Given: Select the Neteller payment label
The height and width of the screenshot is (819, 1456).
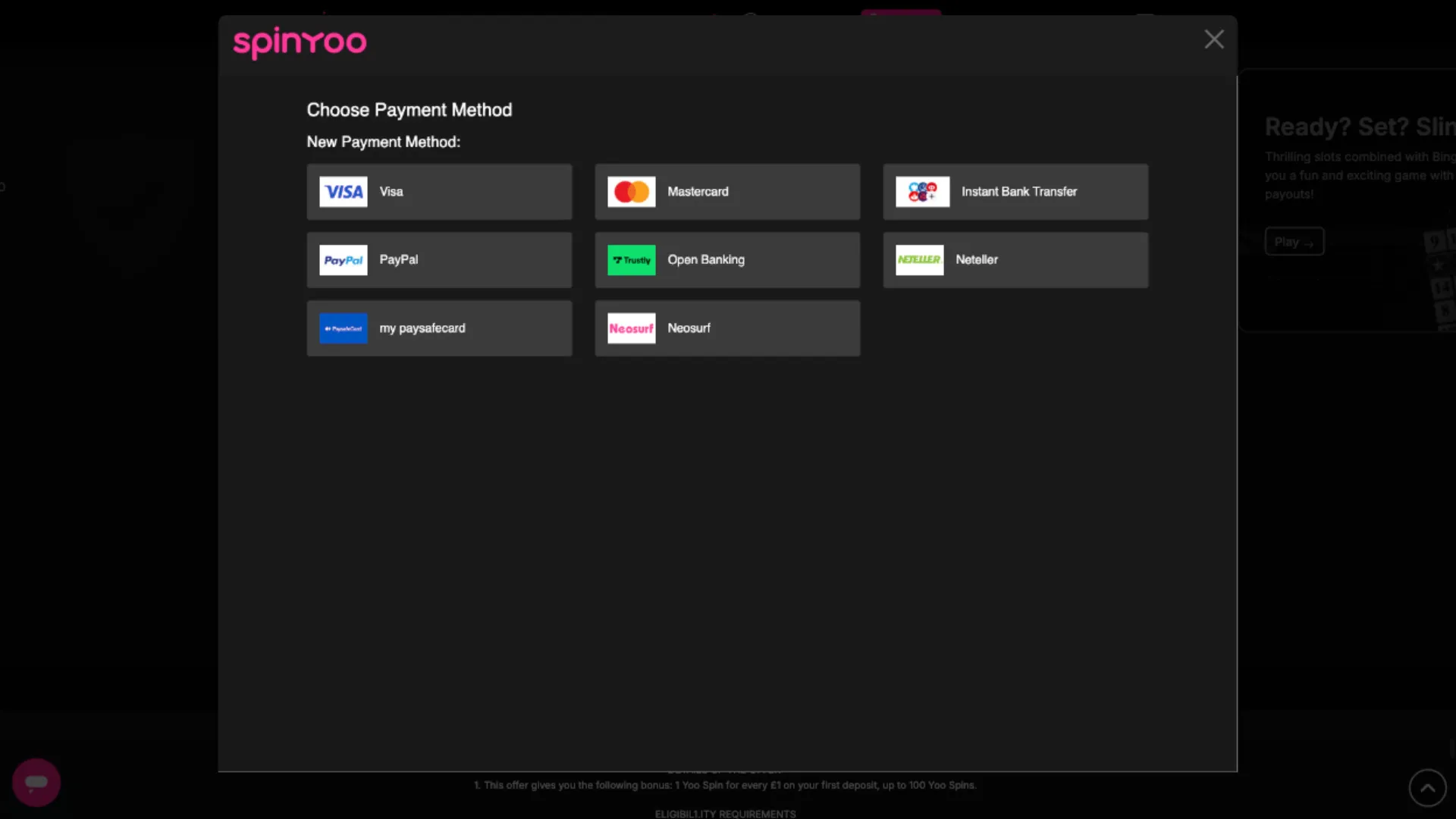Looking at the screenshot, I should pyautogui.click(x=977, y=259).
